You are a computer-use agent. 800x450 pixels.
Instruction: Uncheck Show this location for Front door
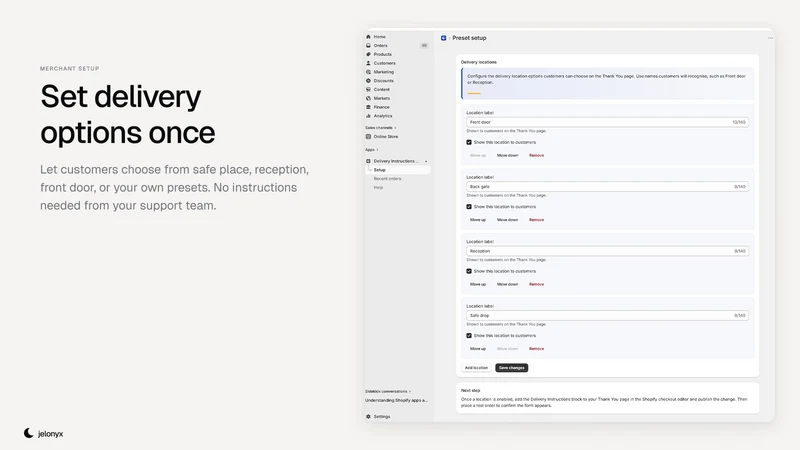tap(469, 142)
